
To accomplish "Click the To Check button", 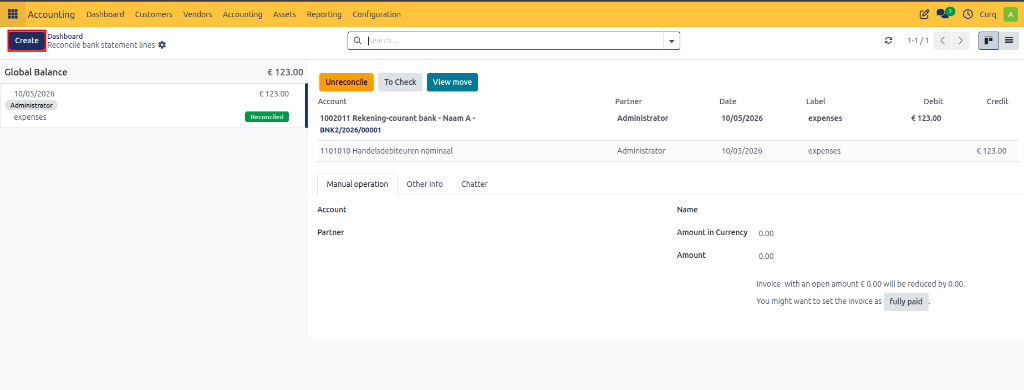I will coord(400,82).
